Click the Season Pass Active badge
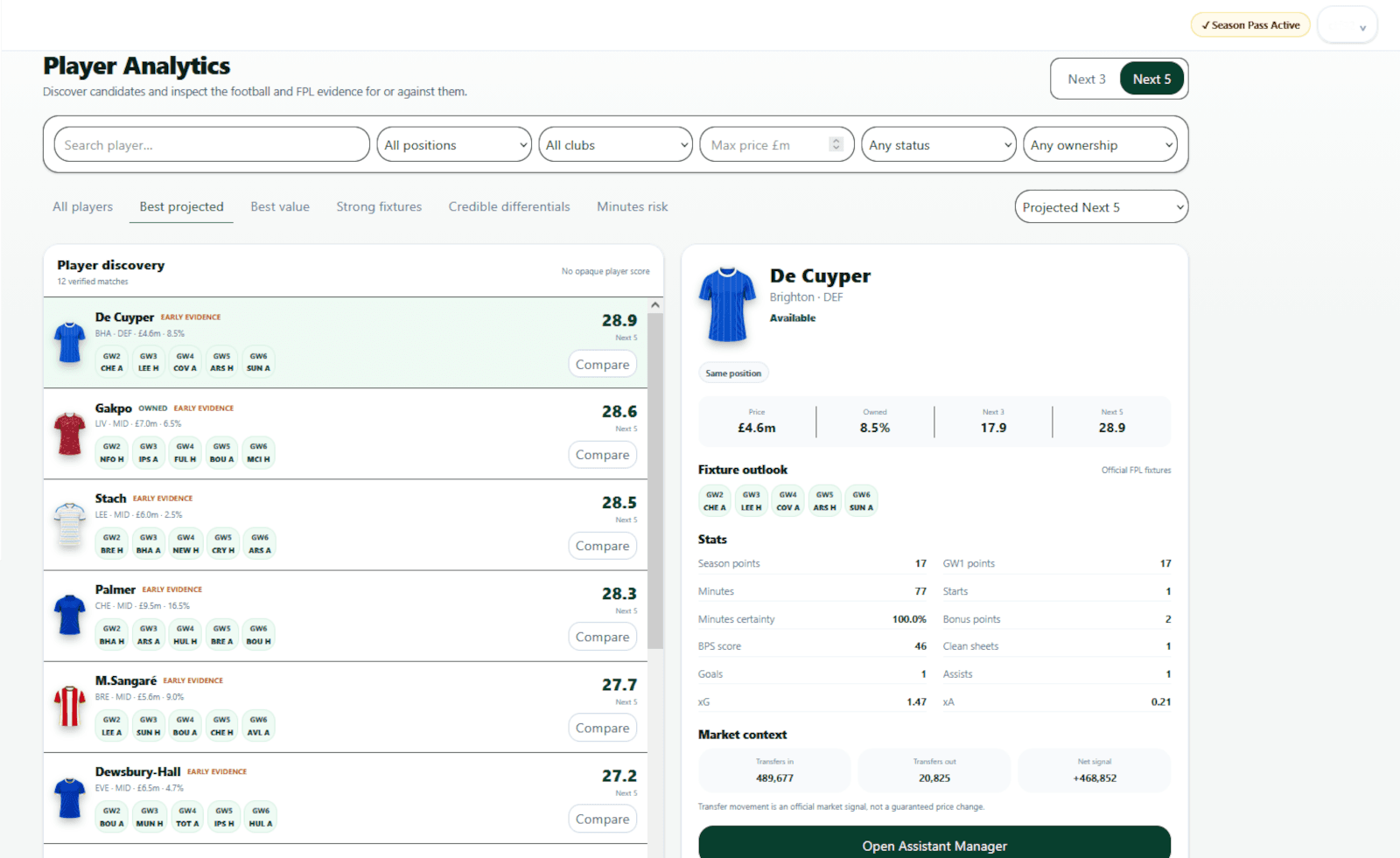Screen dimensions: 1400x858 [1250, 24]
